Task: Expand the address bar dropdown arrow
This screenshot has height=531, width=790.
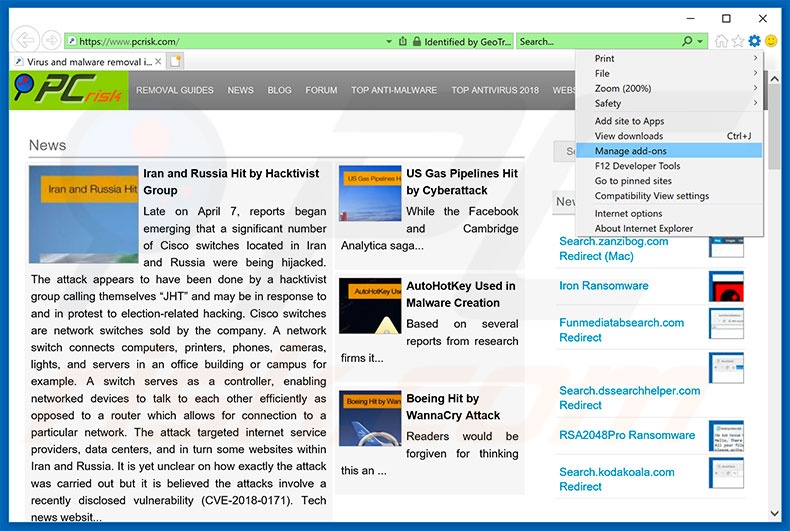Action: 389,42
